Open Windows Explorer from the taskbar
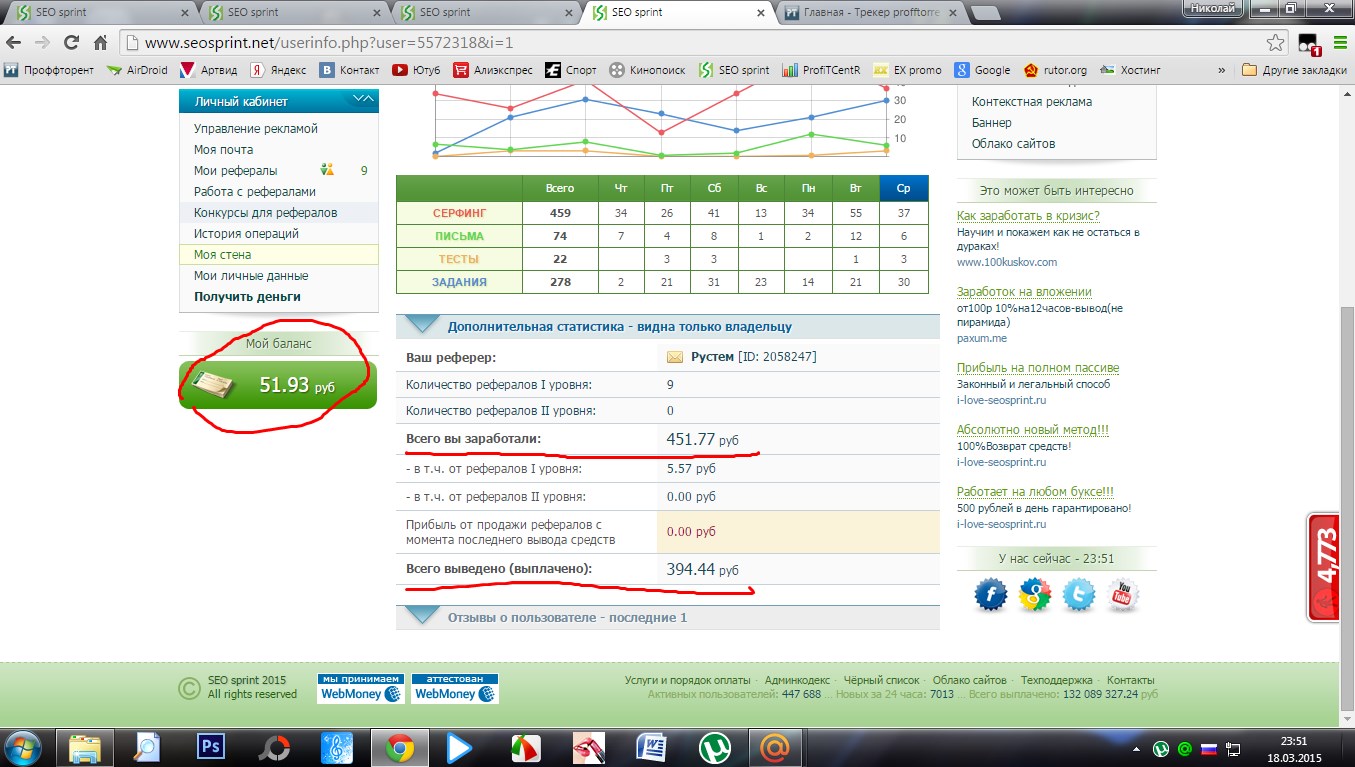The height and width of the screenshot is (767, 1355). click(85, 747)
